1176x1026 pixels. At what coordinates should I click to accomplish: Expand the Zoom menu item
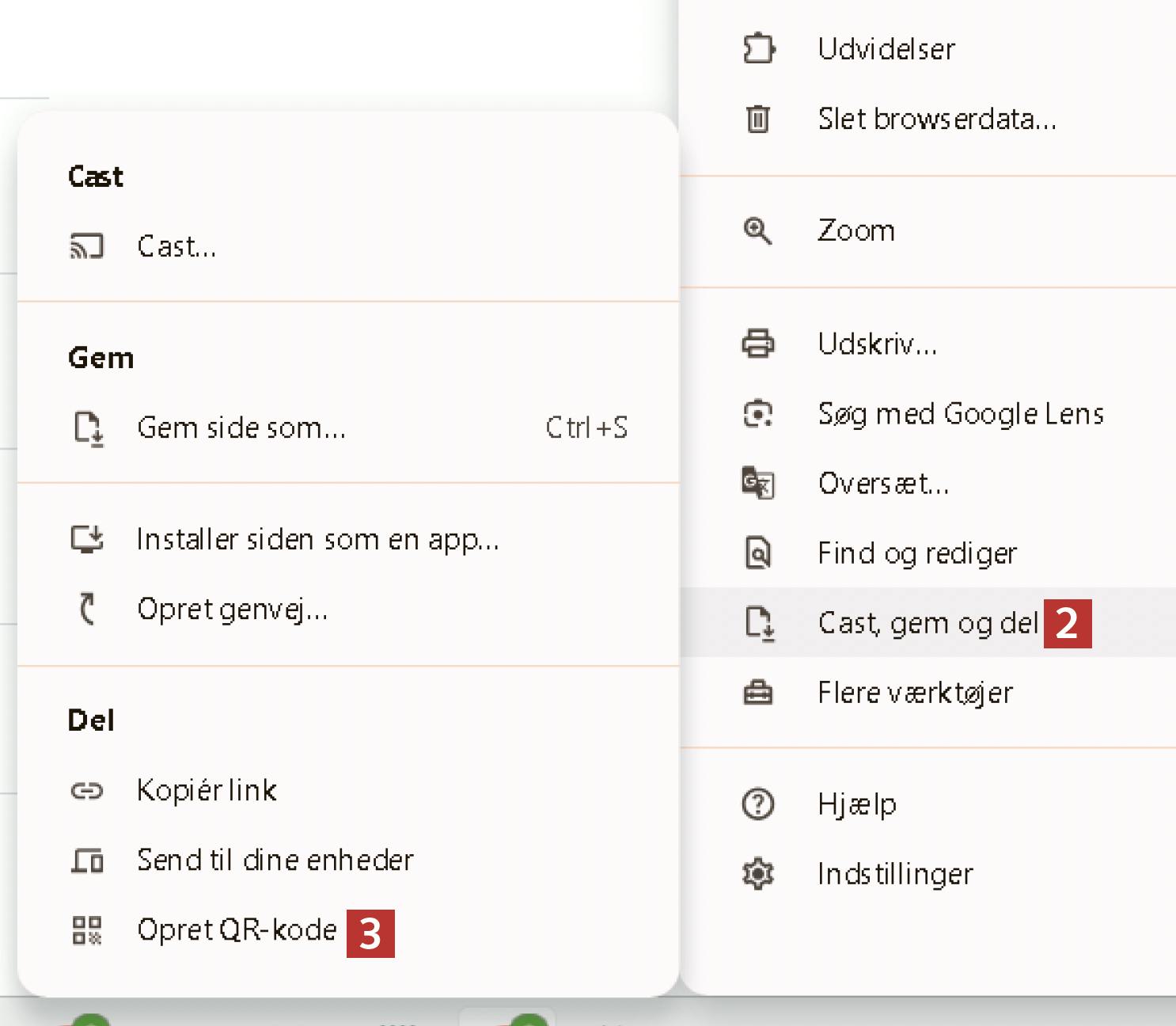click(856, 230)
